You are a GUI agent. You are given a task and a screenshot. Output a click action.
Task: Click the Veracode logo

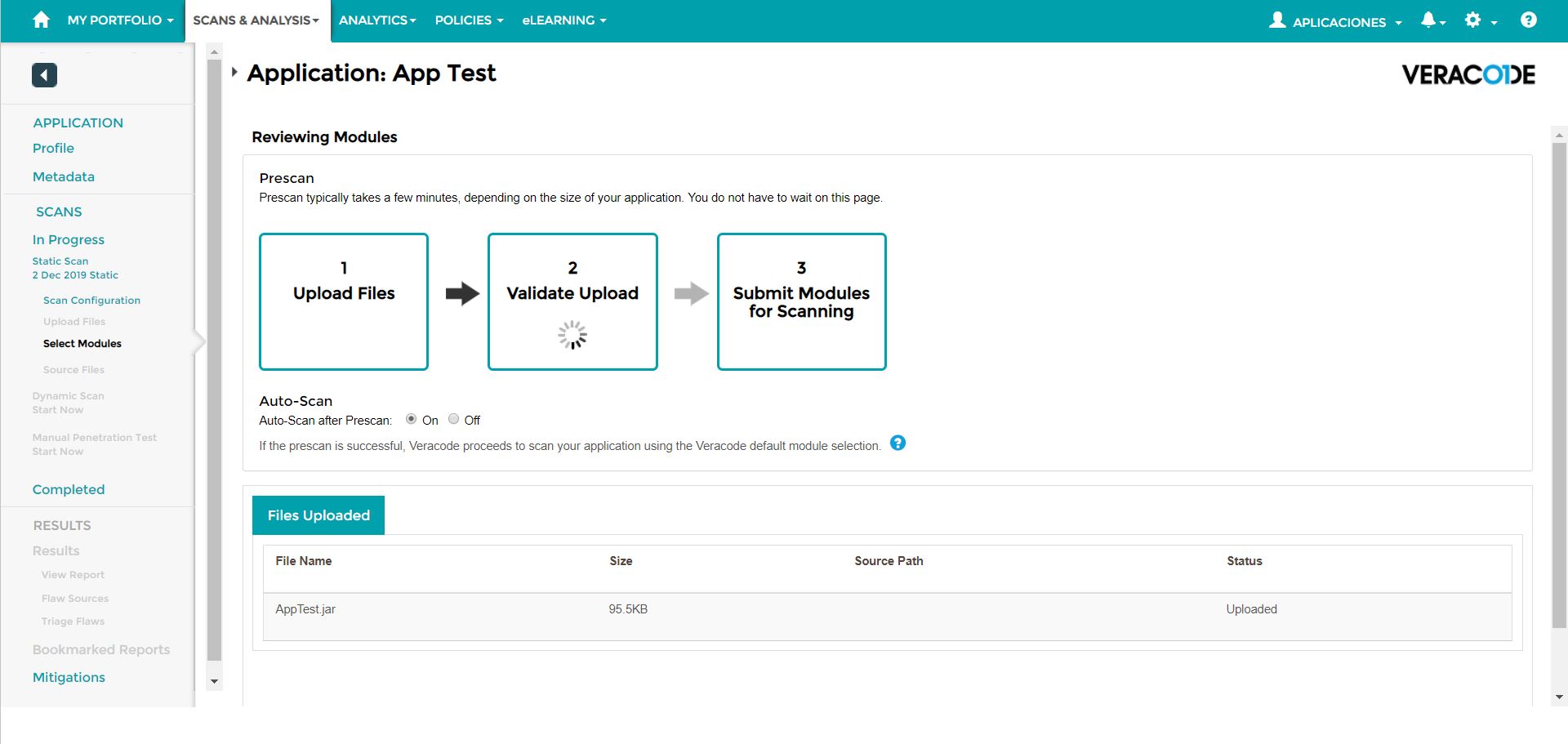(x=1468, y=75)
